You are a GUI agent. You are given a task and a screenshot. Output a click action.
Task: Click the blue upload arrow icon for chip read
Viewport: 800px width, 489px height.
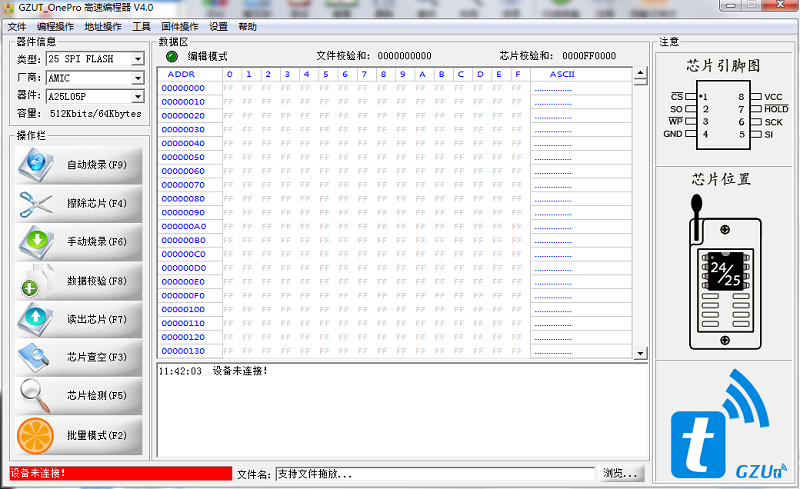pyautogui.click(x=35, y=319)
